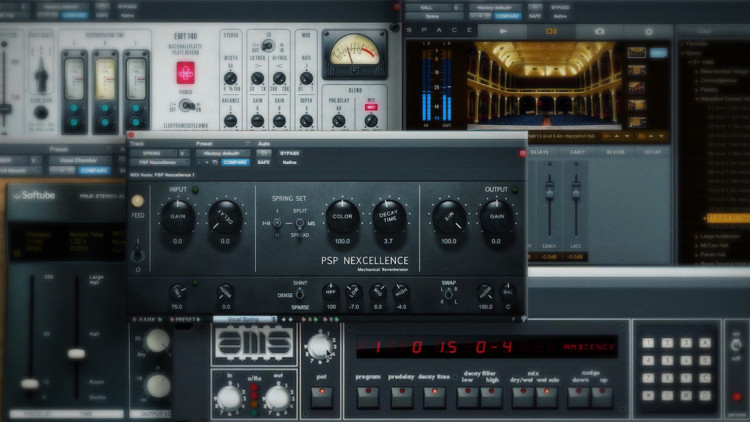Open the Vocal Spring preset selector on AMS
The image size is (750, 422).
(245, 319)
